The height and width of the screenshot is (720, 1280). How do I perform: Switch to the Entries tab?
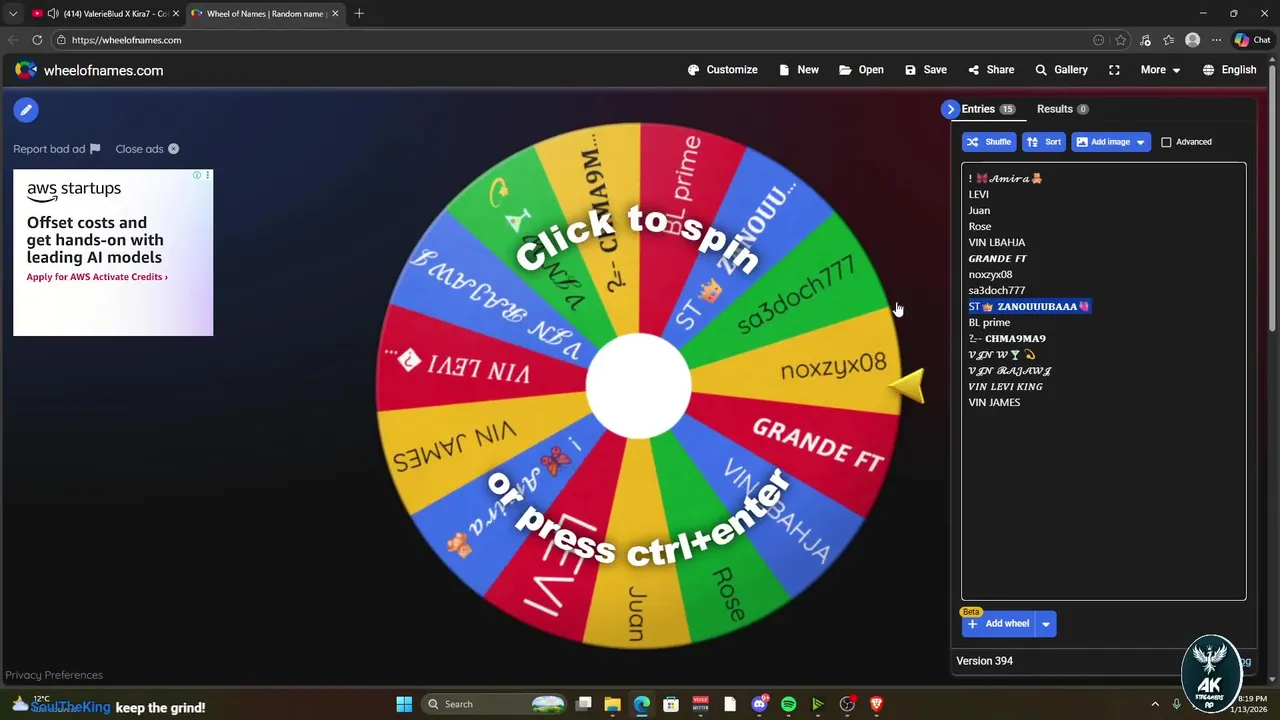click(x=988, y=109)
